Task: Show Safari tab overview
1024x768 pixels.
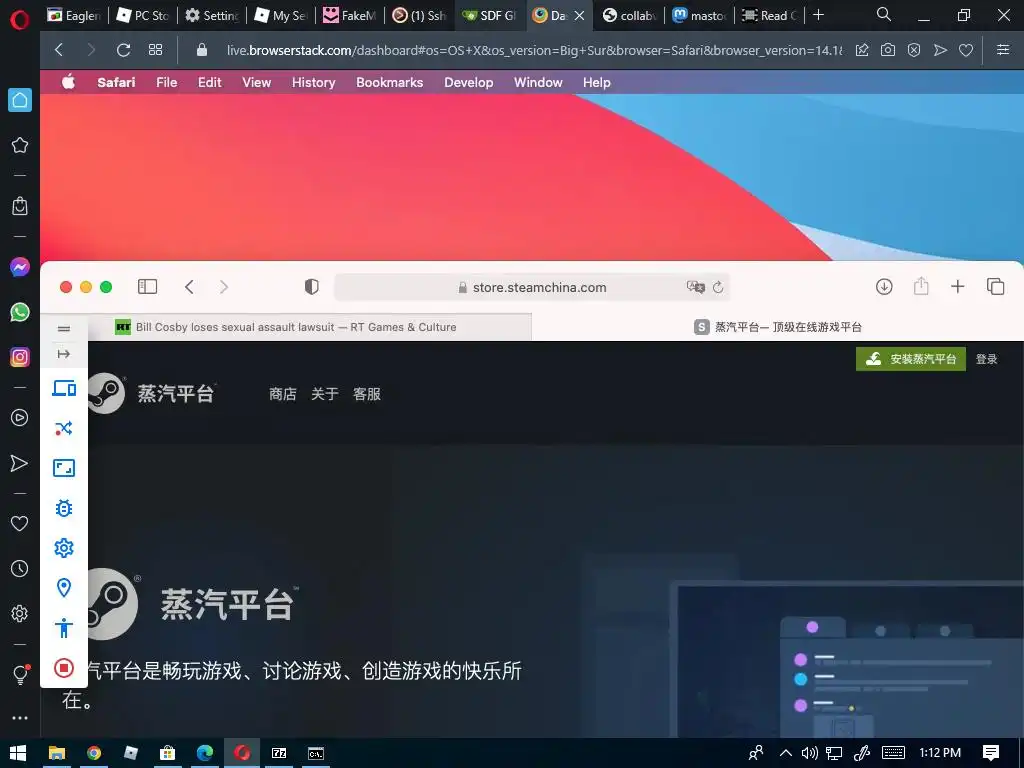Action: (x=995, y=286)
